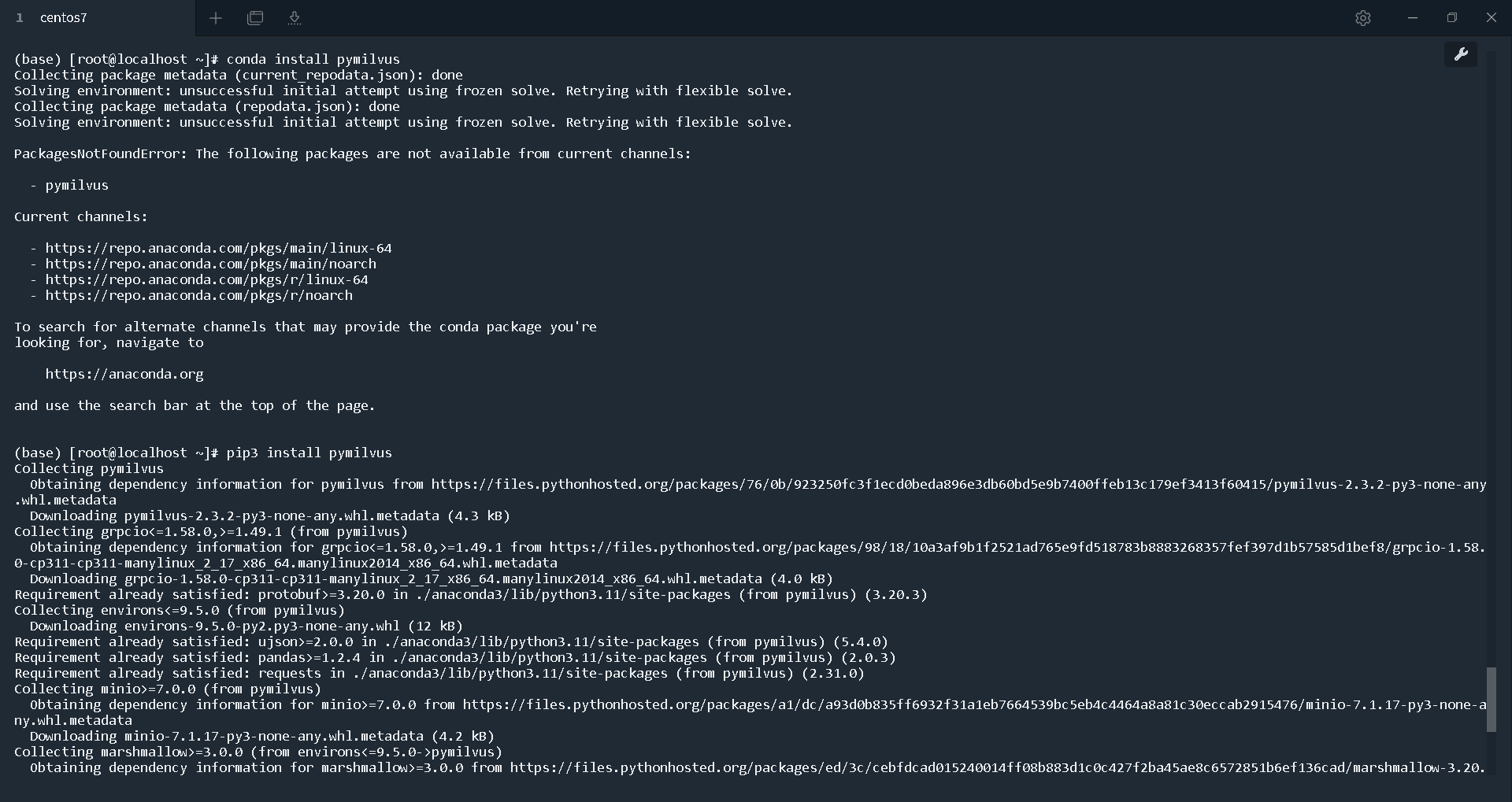Click the duplicate session icon in the tab bar

pos(255,18)
